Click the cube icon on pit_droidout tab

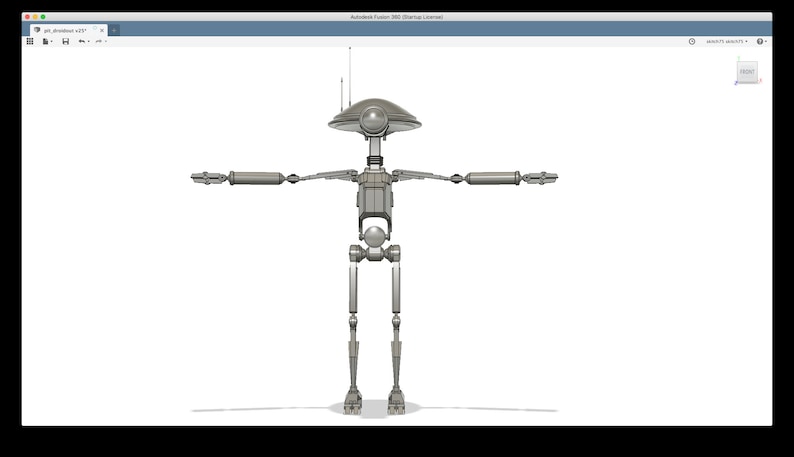(37, 30)
